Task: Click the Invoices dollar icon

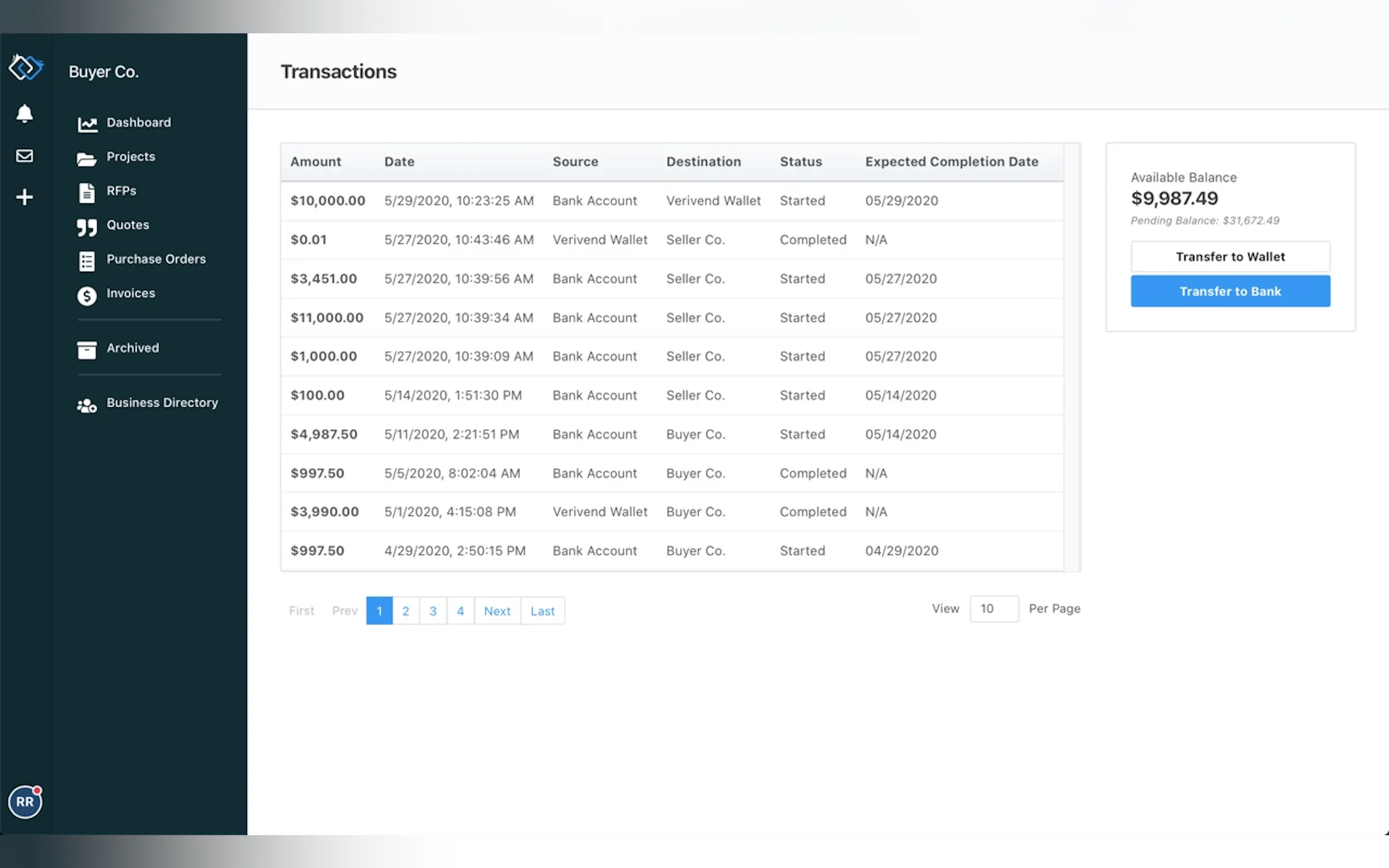Action: click(x=87, y=295)
